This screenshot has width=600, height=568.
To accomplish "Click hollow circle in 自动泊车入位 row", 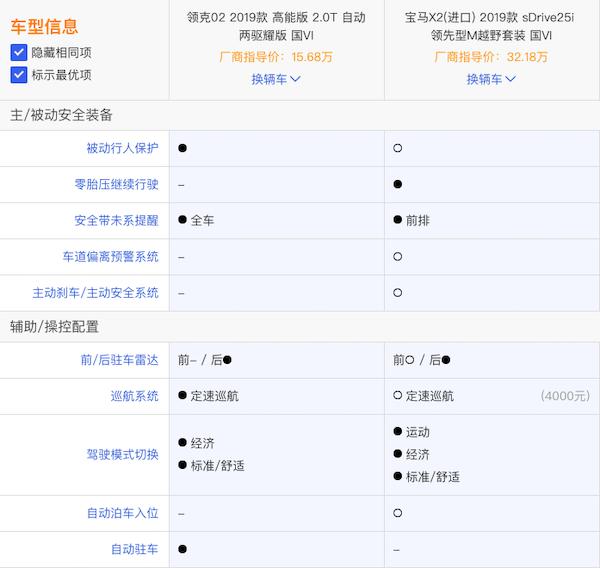I will pos(398,513).
